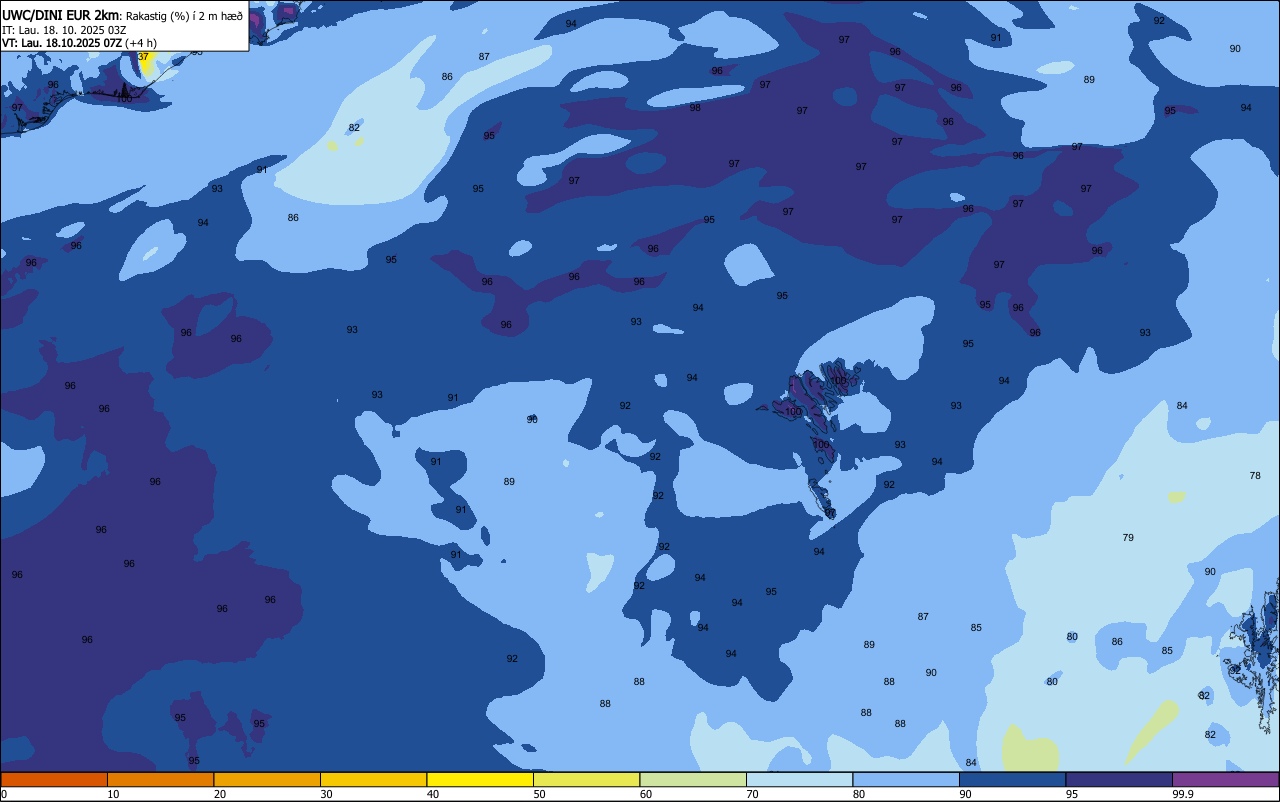Screen dimensions: 1280x802
Task: Click the "79" humidity value on the map
Action: pos(1128,538)
